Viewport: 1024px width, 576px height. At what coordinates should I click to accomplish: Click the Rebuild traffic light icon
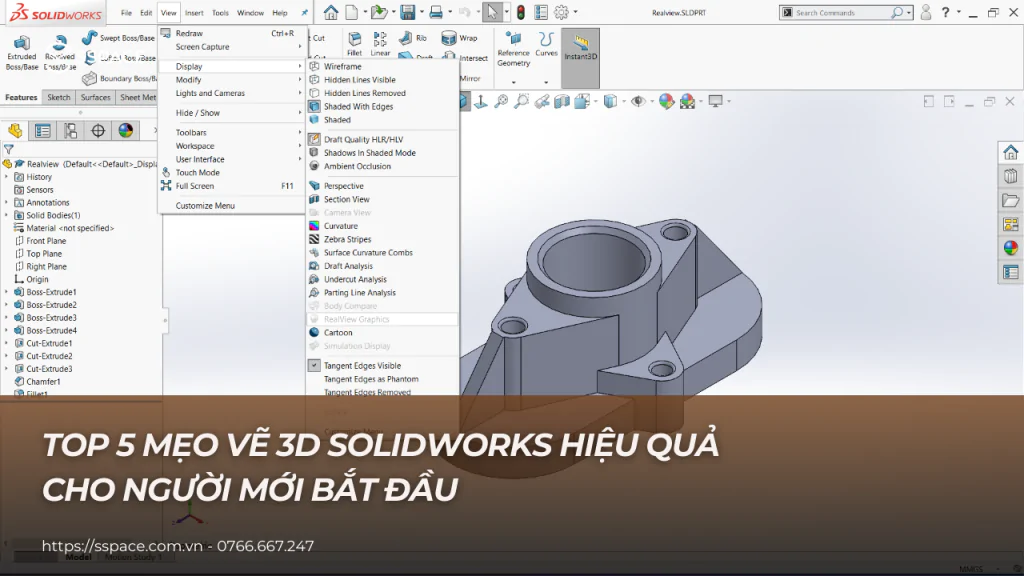[x=520, y=12]
